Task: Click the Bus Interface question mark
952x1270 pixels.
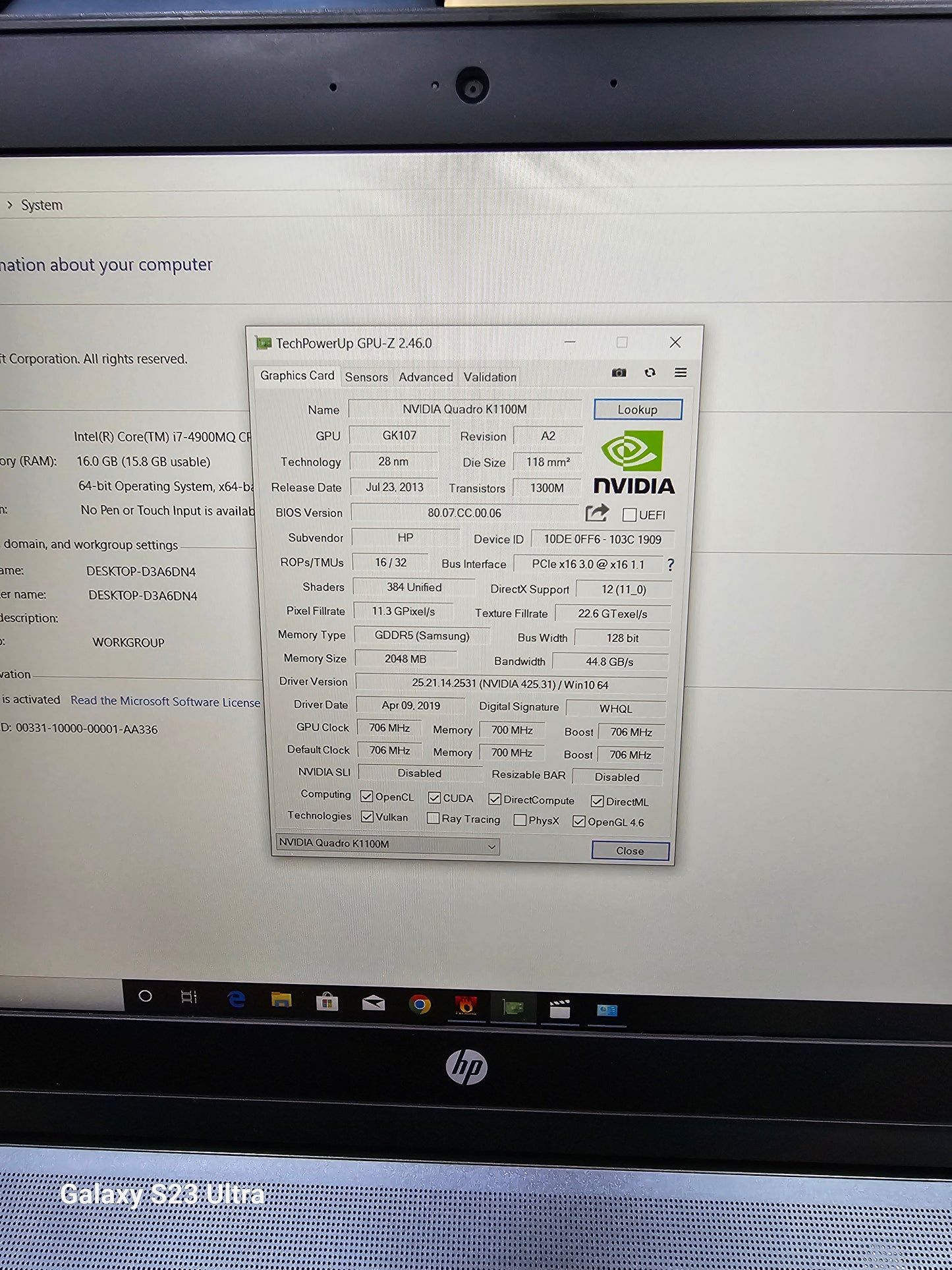Action: (x=670, y=565)
